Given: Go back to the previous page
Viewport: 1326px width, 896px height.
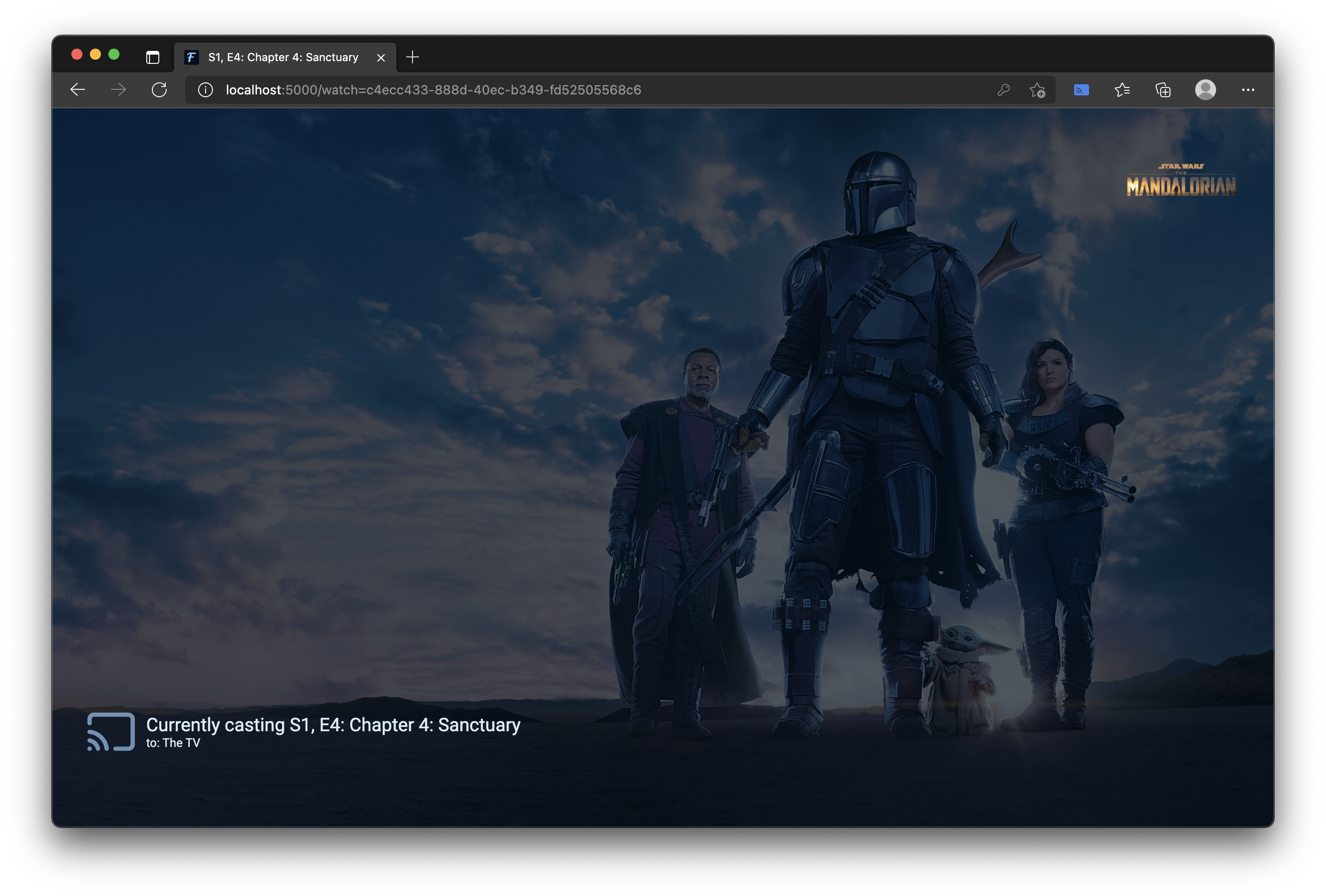Looking at the screenshot, I should pyautogui.click(x=78, y=89).
